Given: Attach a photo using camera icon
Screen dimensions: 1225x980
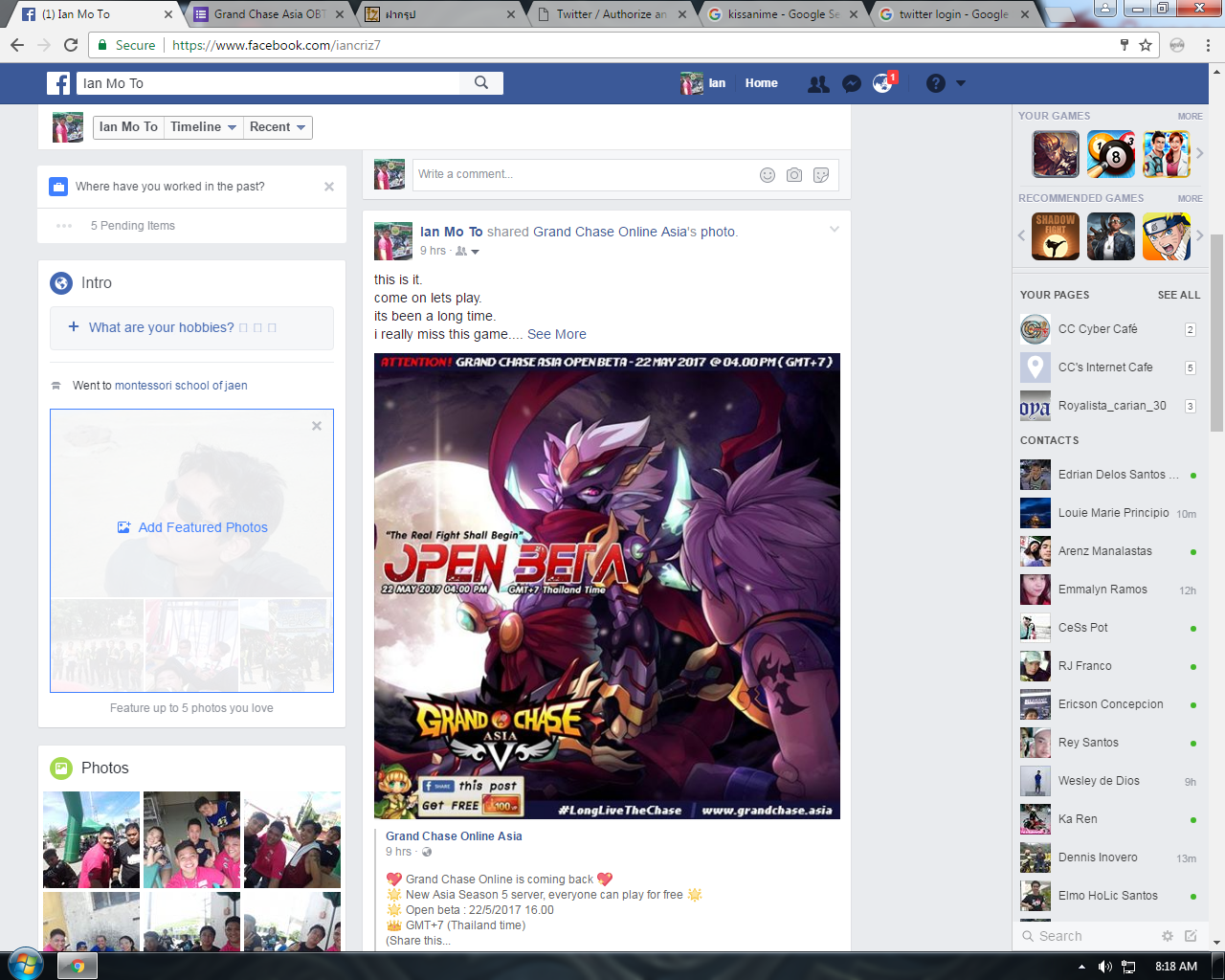Looking at the screenshot, I should point(794,174).
